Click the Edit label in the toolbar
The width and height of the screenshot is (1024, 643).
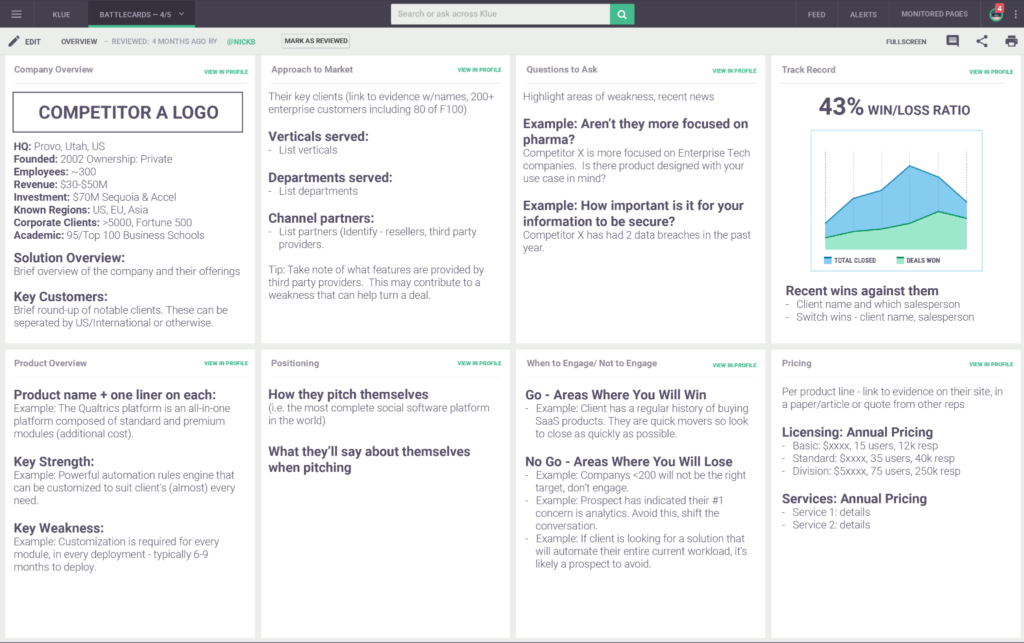point(33,42)
